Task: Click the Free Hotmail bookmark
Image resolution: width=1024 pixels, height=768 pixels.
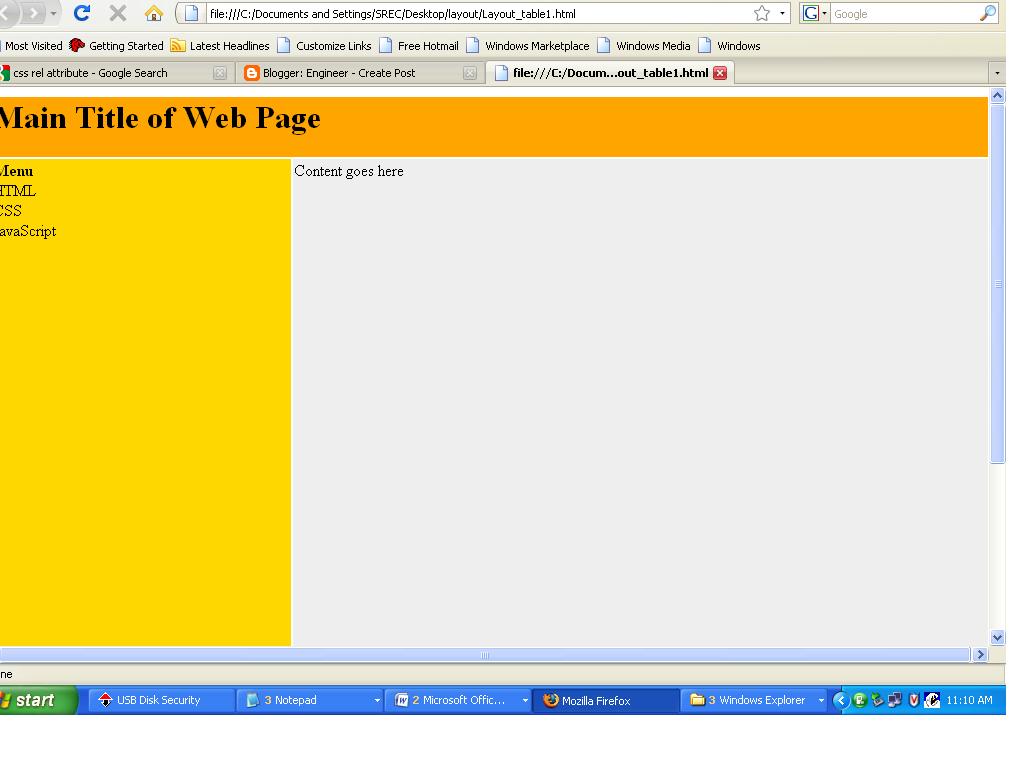Action: [x=427, y=45]
